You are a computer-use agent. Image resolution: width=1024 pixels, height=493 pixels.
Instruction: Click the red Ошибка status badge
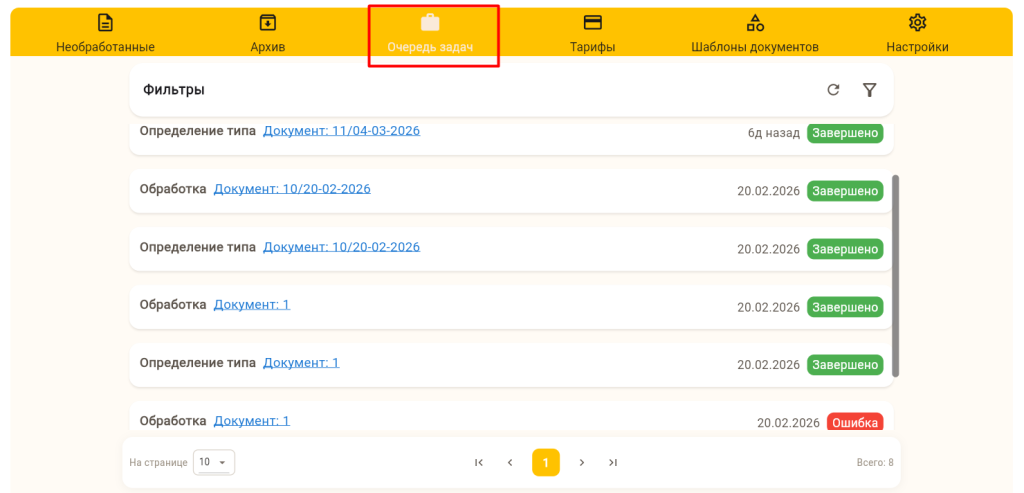tap(855, 423)
